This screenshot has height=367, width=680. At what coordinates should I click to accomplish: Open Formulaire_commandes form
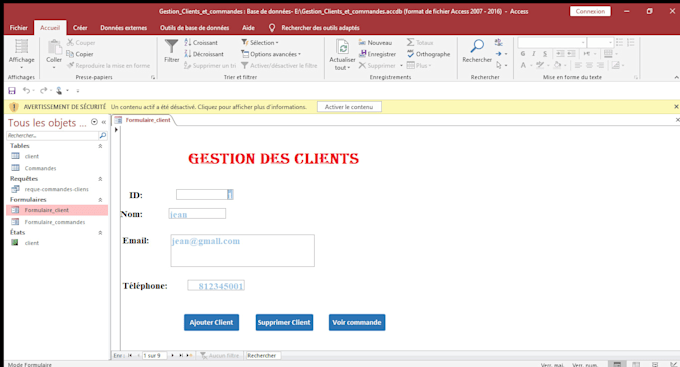point(55,222)
